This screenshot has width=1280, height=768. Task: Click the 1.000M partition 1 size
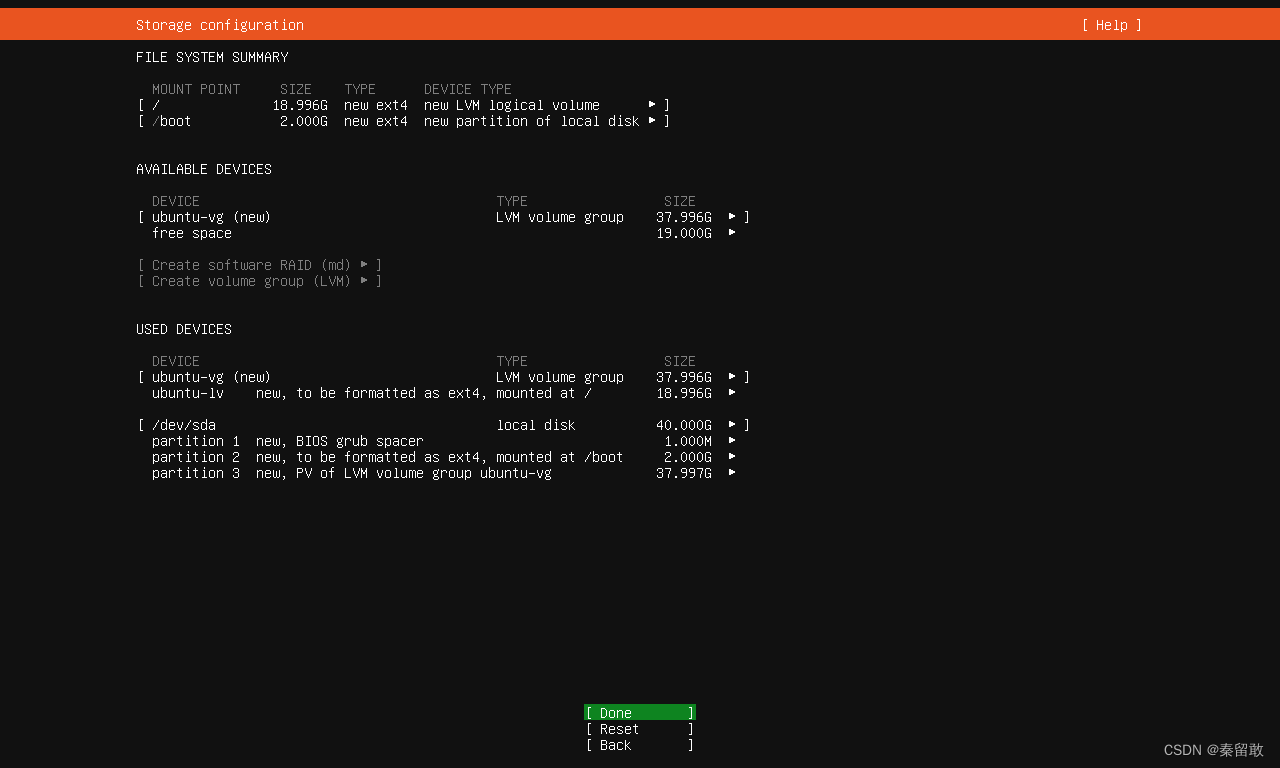(x=688, y=441)
